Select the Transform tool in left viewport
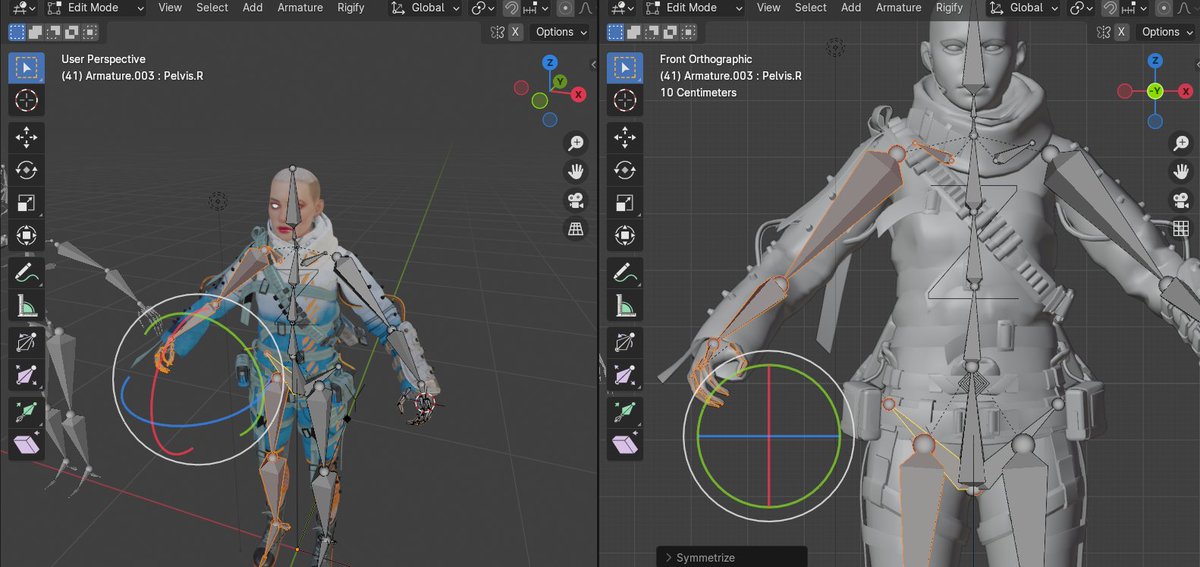The image size is (1200, 567). [26, 236]
